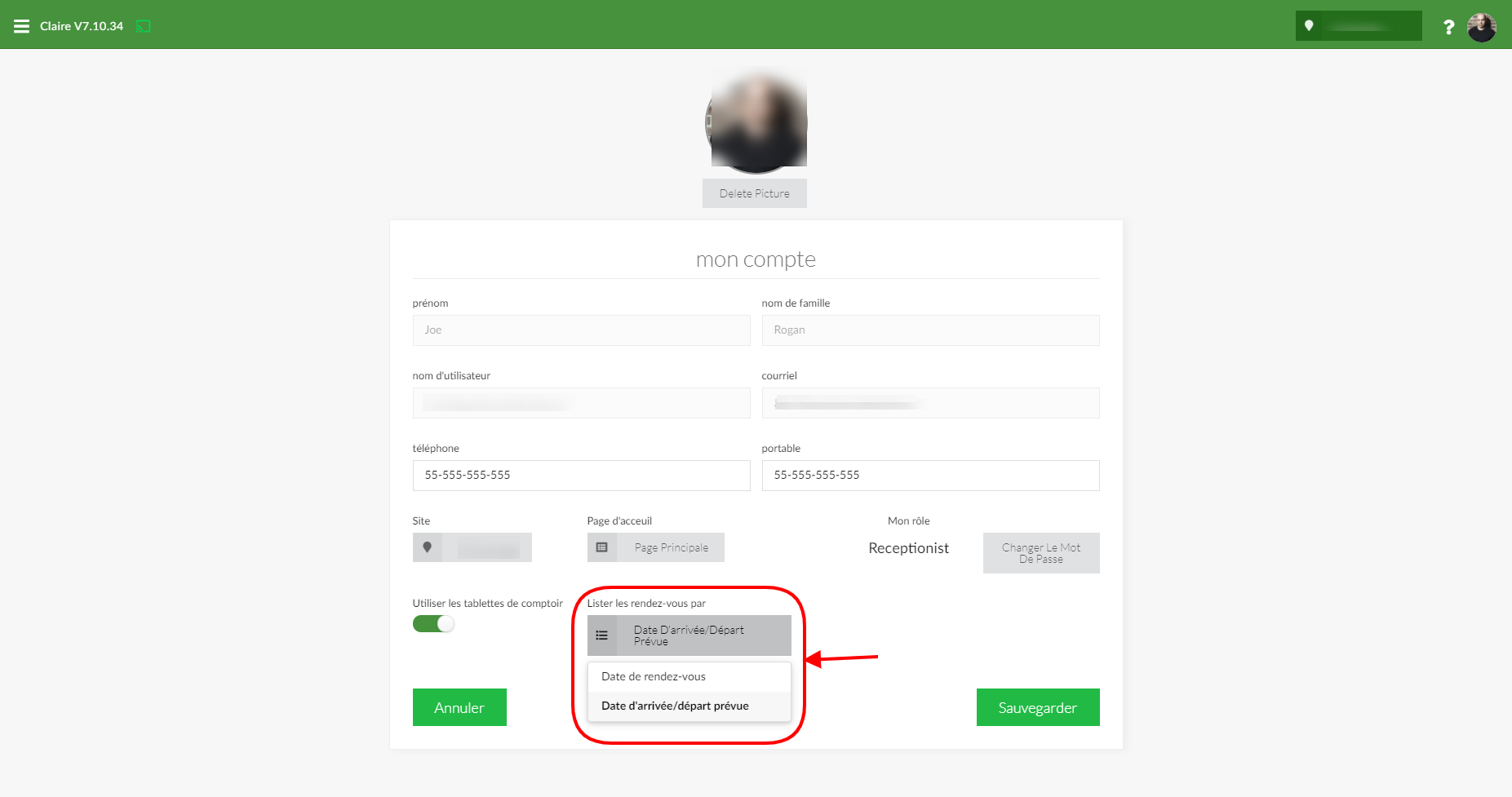Click the Annuler button
1512x797 pixels.
point(459,707)
